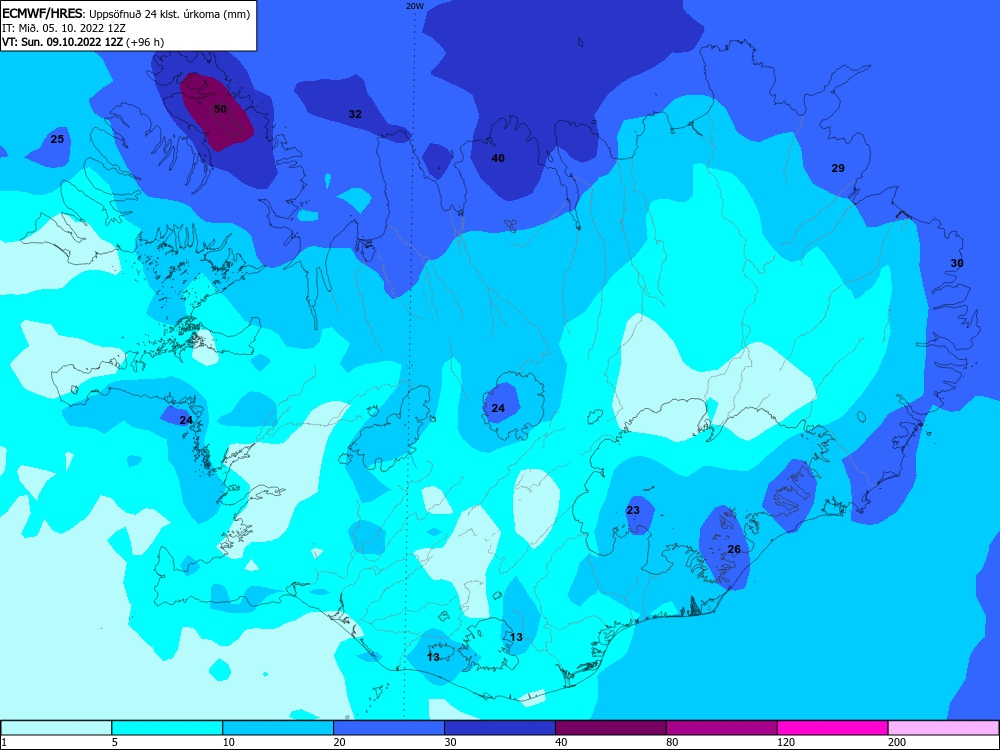Pick the magenta 80–120 mm legend swatch
Screen dimensions: 1000x750
(722, 728)
